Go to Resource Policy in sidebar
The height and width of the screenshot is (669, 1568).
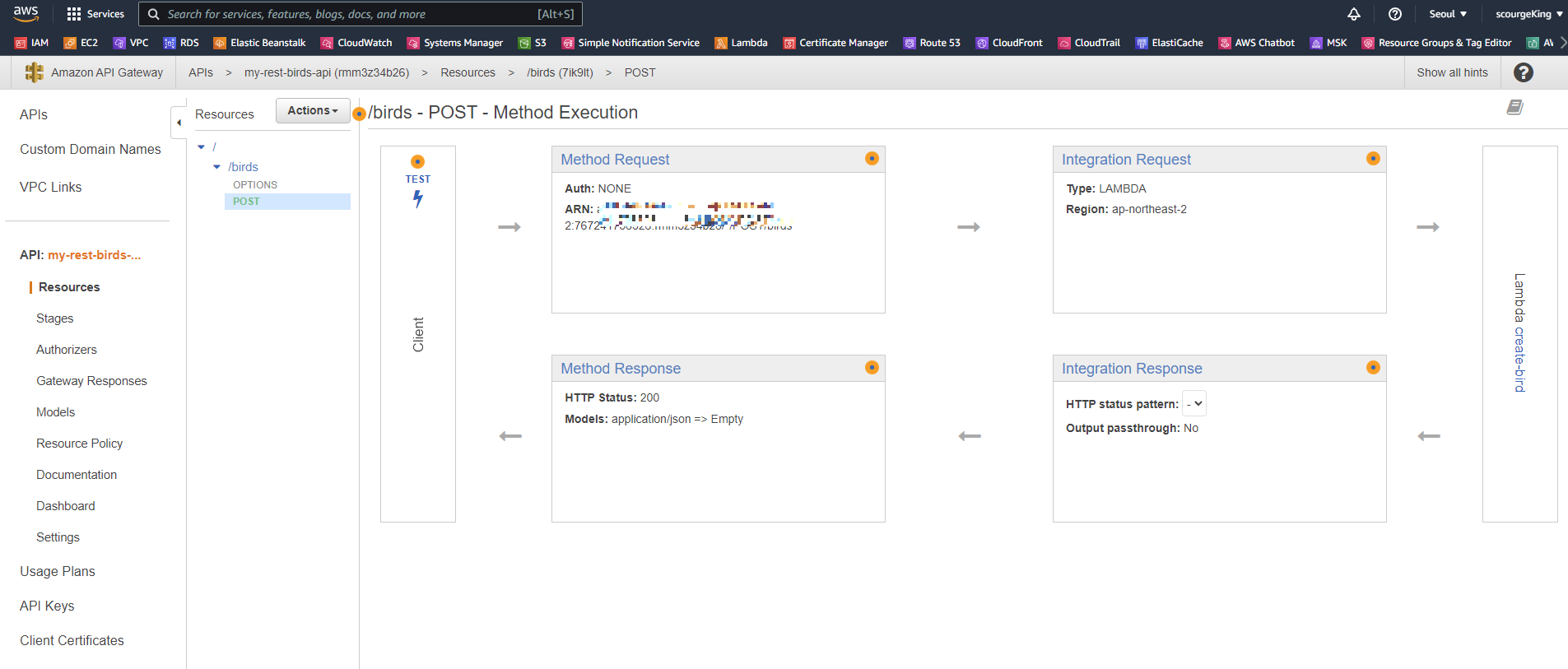point(80,444)
